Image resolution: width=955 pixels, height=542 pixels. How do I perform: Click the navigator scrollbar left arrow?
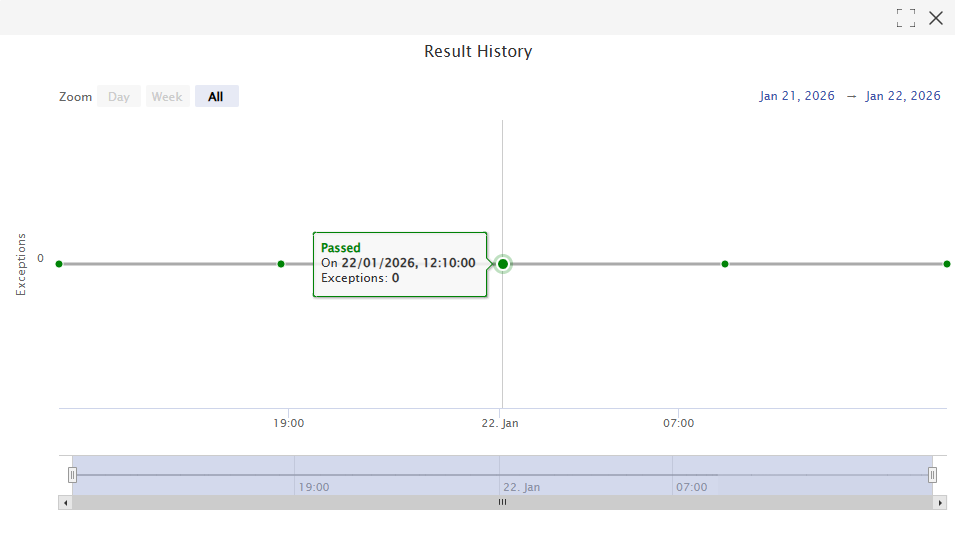(x=65, y=502)
